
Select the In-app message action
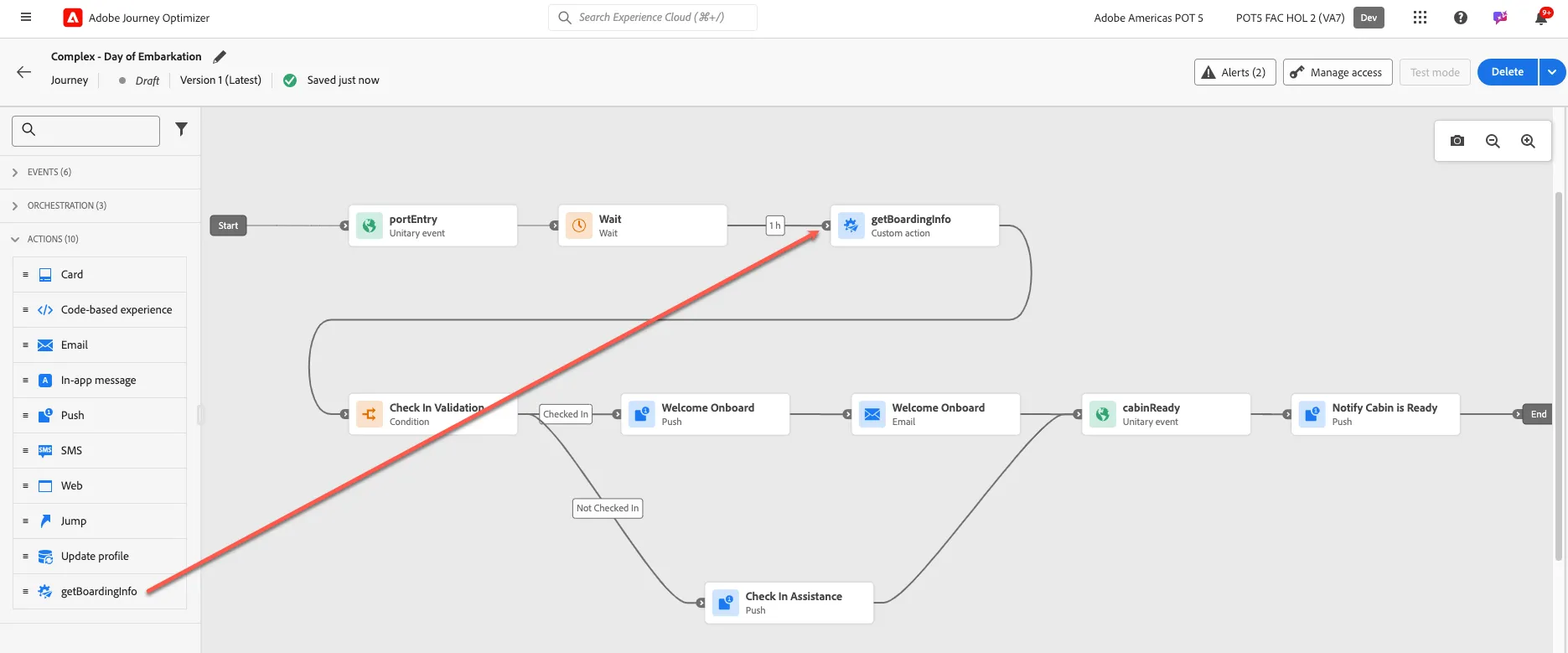pos(100,380)
